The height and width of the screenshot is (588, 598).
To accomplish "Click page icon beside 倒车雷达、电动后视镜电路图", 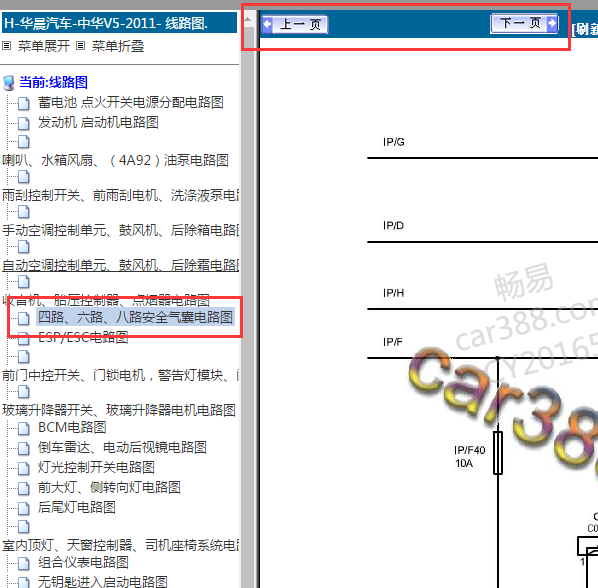I will coord(24,448).
